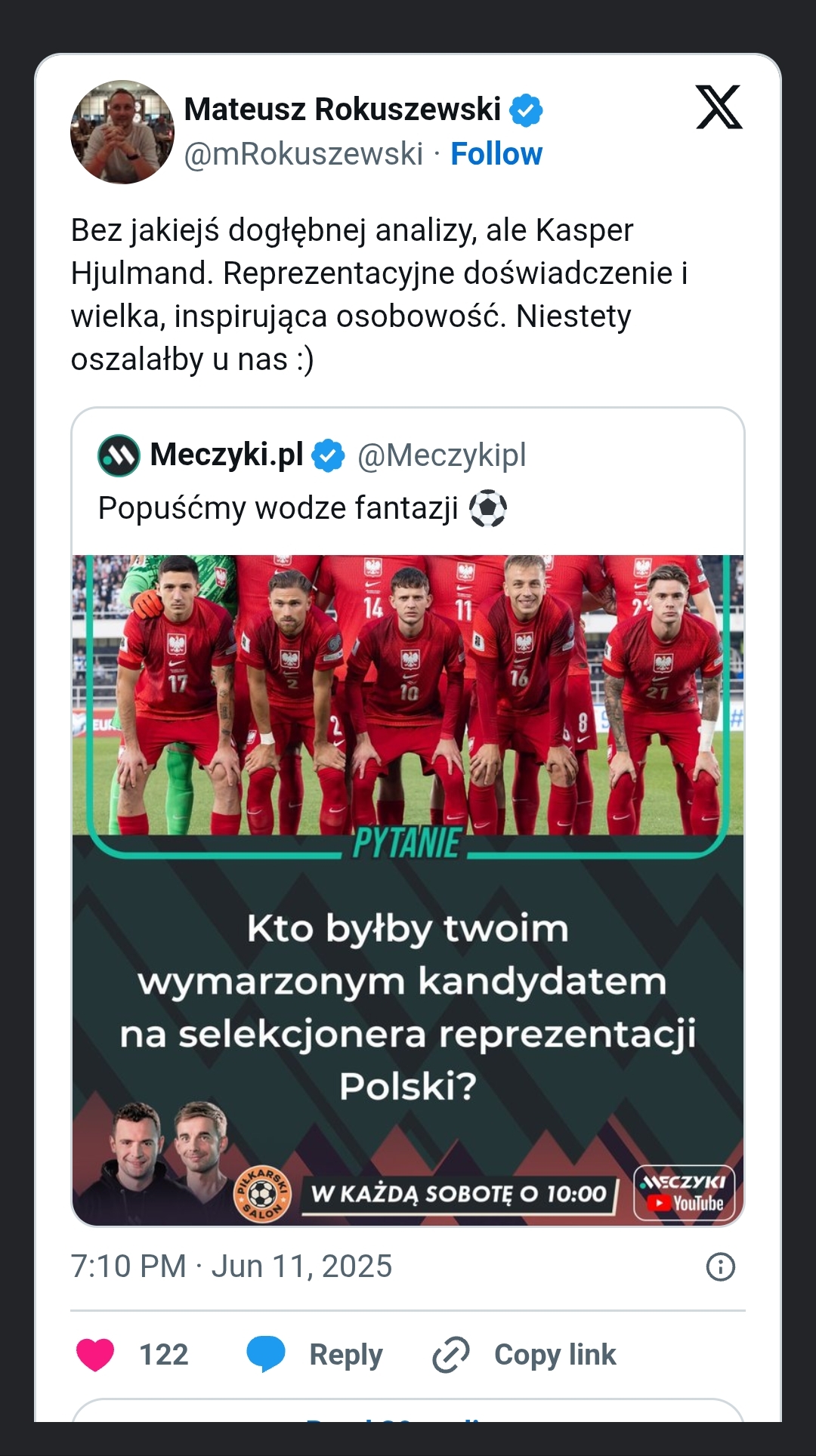
Task: Click the 122 likes count
Action: [164, 1355]
